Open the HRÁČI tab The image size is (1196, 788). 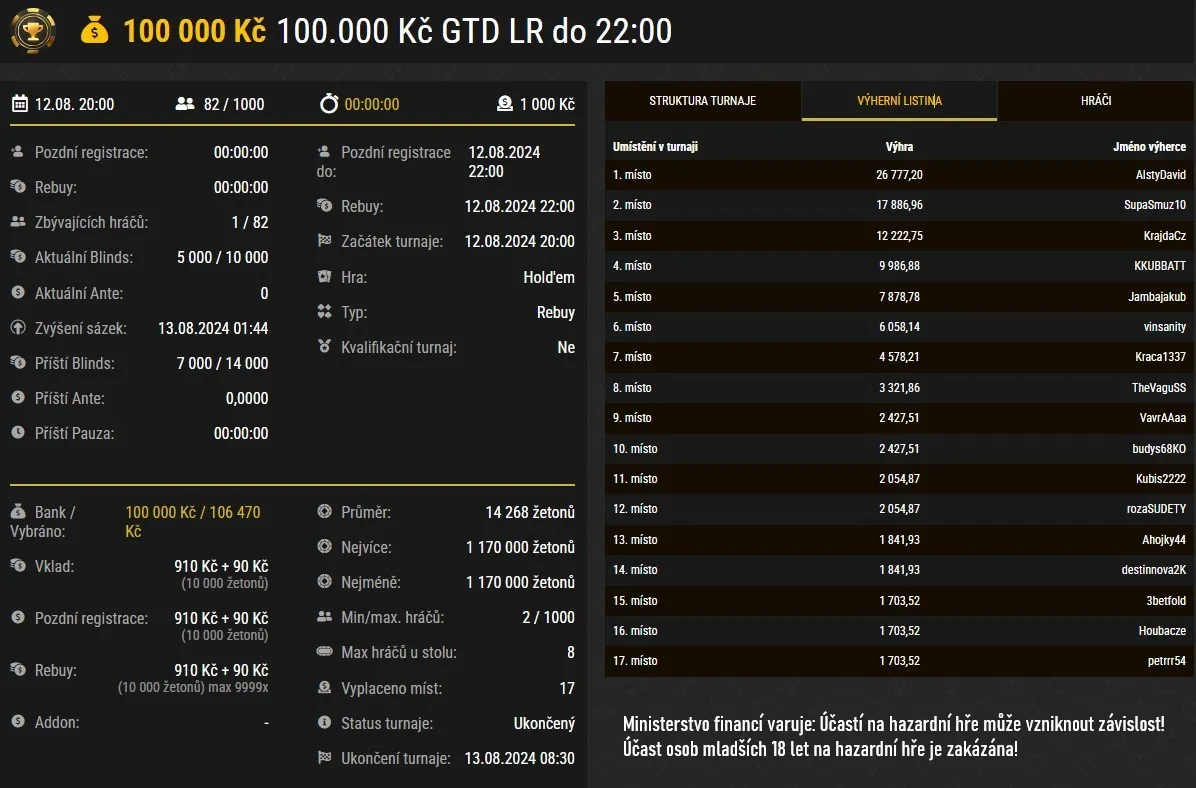[x=1096, y=100]
